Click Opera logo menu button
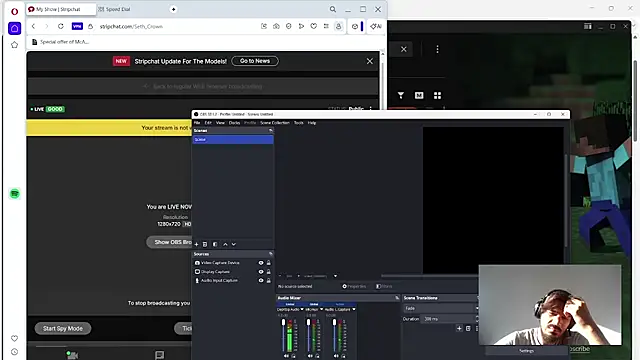The image size is (640, 360). pyautogui.click(x=14, y=11)
